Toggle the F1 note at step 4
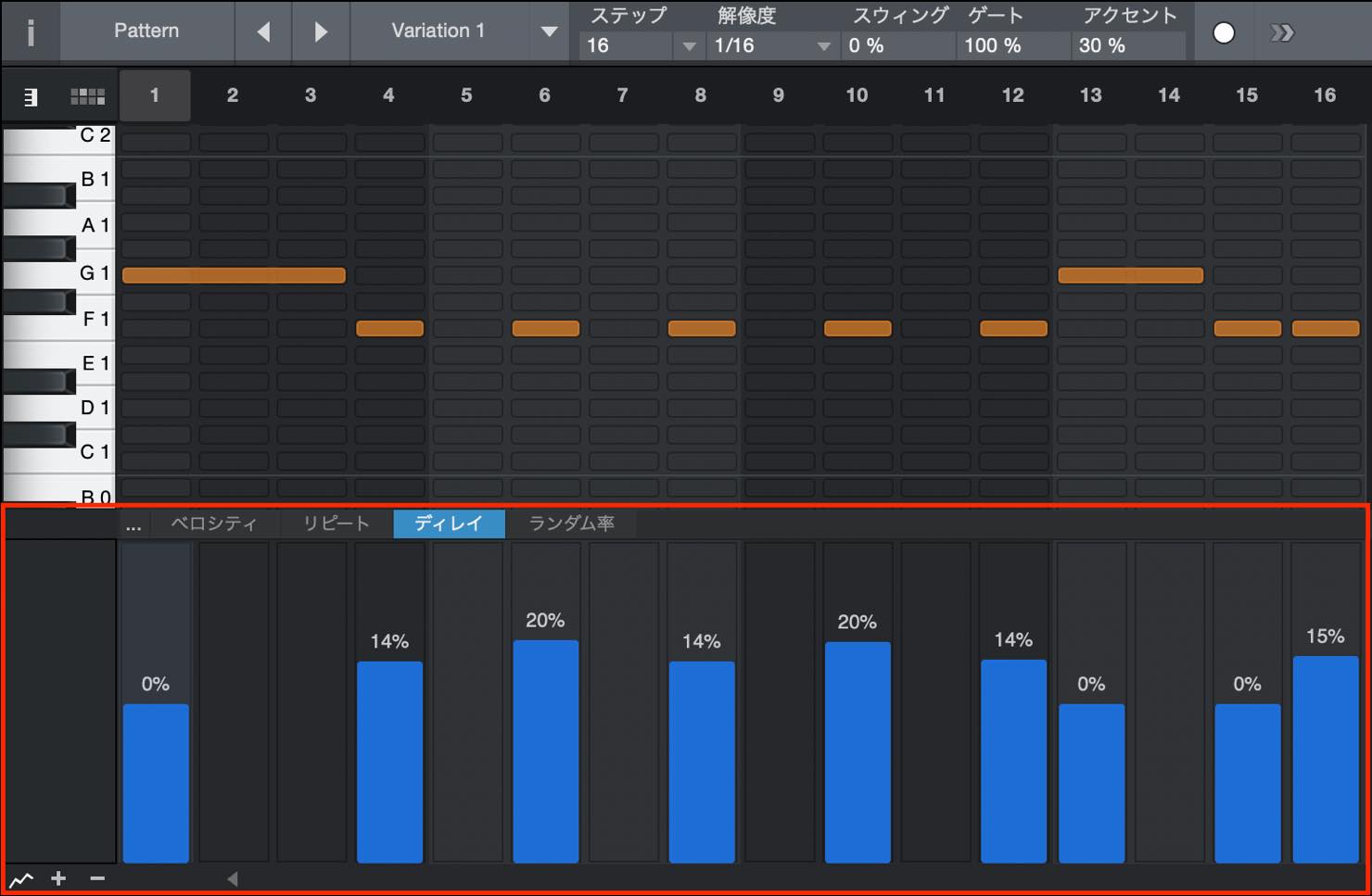Viewport: 1372px width, 896px height. pos(389,328)
